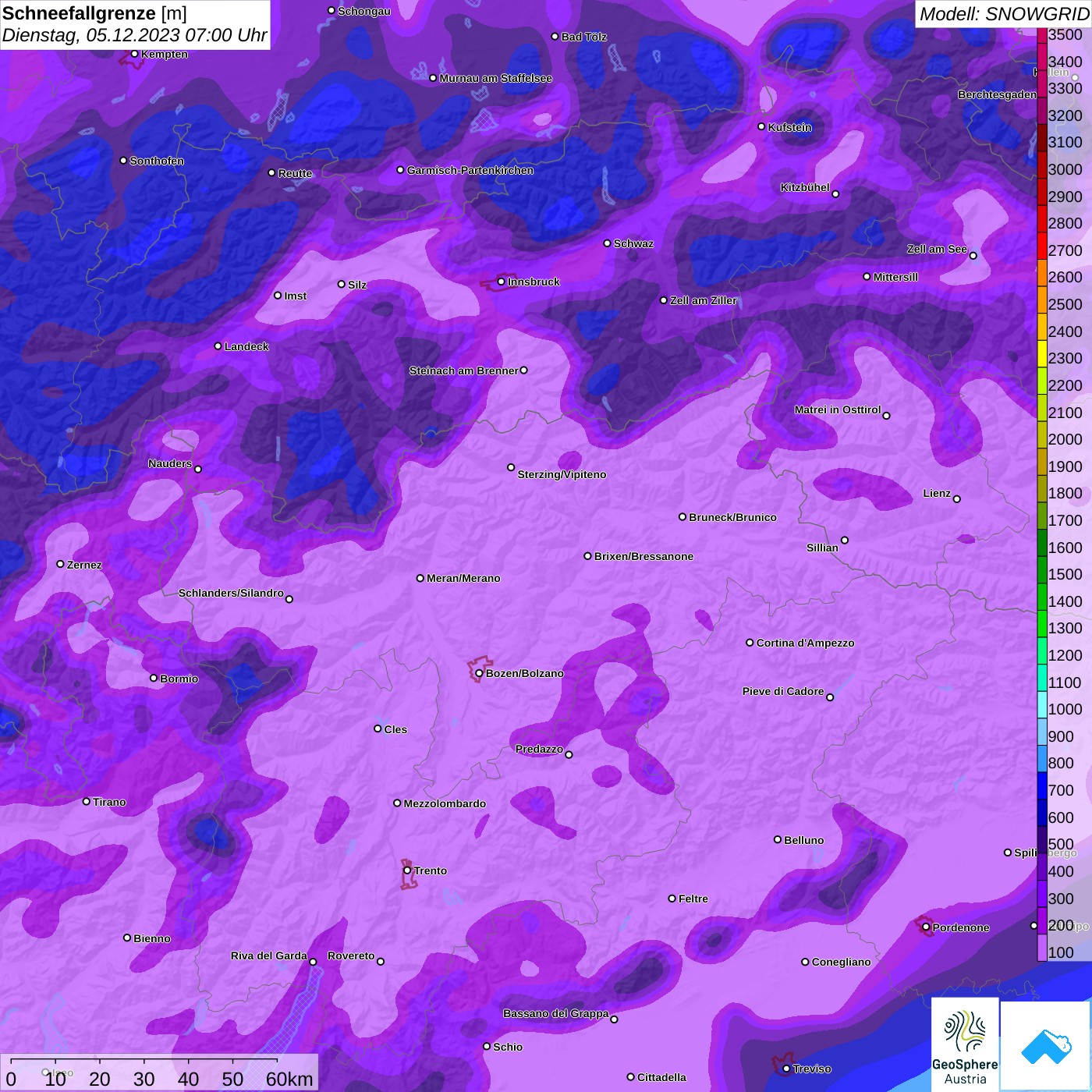Click the Treviso location marker
Screen dimensions: 1092x1092
(786, 1069)
